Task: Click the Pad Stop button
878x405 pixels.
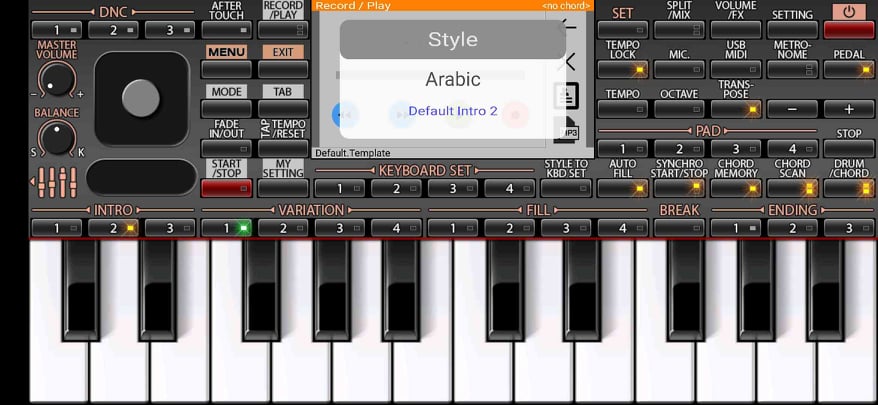Action: pyautogui.click(x=849, y=148)
